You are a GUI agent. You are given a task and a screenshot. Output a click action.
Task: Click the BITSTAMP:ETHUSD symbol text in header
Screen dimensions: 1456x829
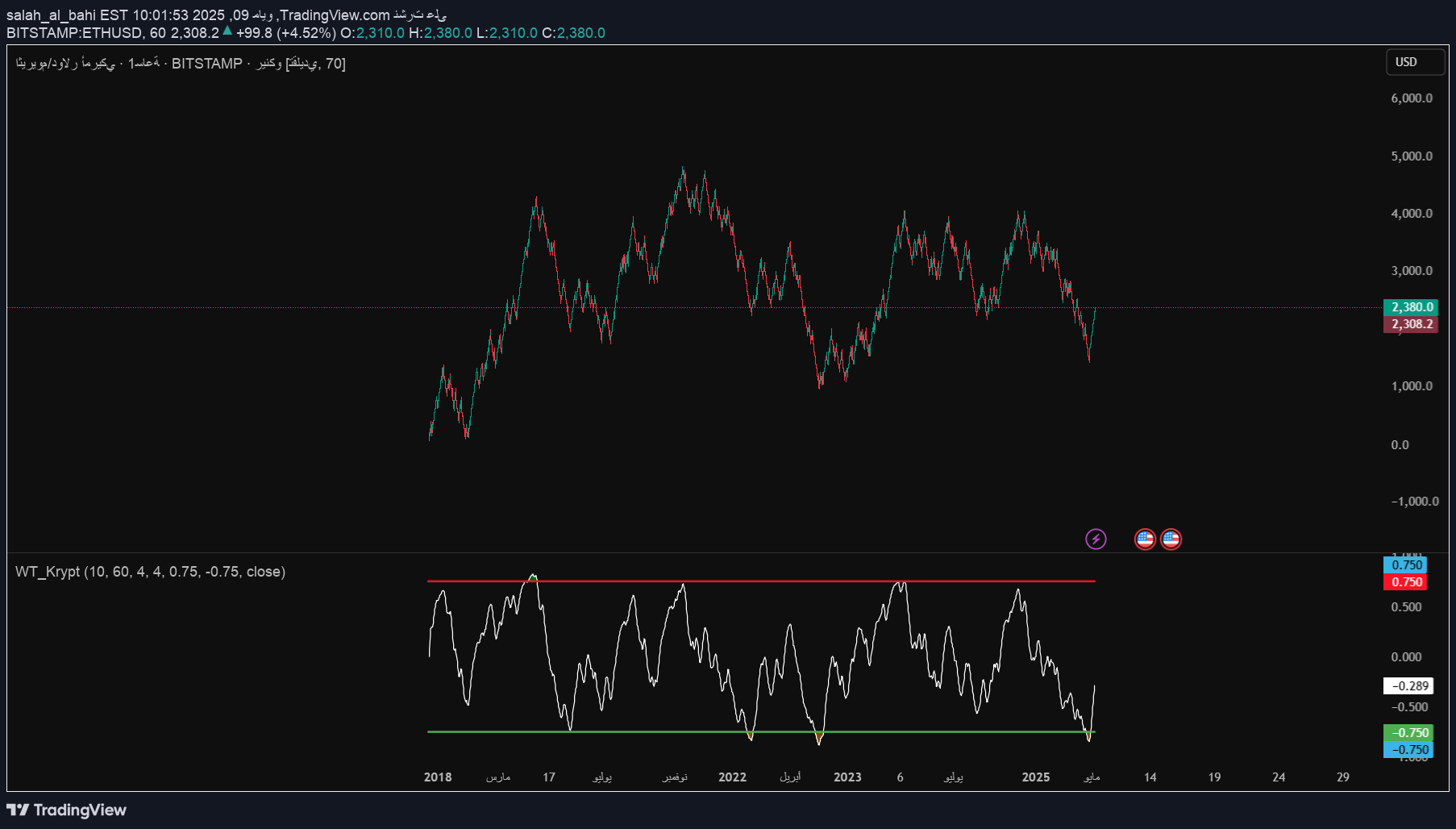pos(74,33)
